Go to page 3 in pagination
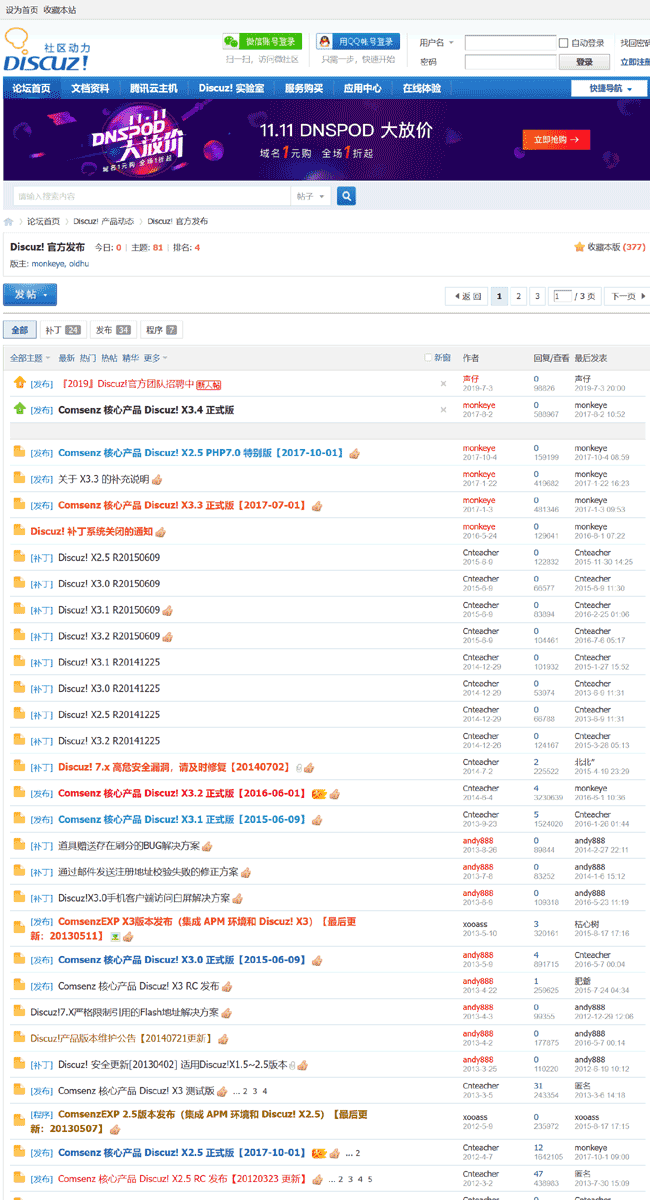Screen dimensions: 650x1200 [537, 296]
